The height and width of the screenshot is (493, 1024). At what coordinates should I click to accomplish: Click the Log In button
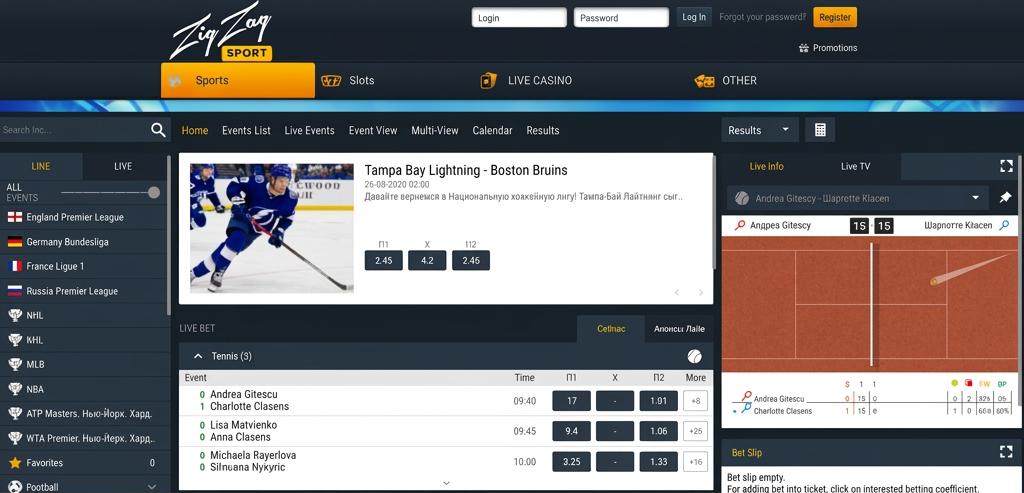(694, 18)
